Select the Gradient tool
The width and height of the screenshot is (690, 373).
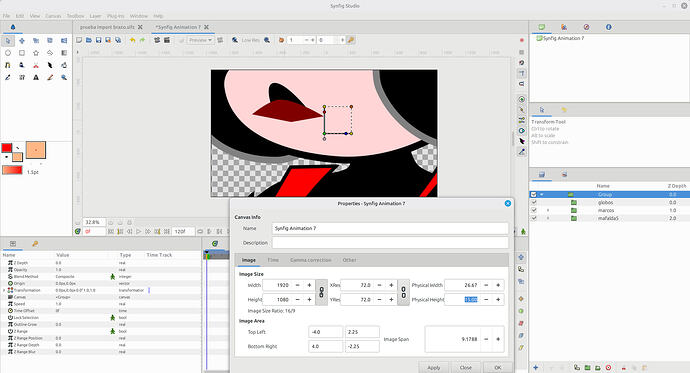[x=64, y=53]
